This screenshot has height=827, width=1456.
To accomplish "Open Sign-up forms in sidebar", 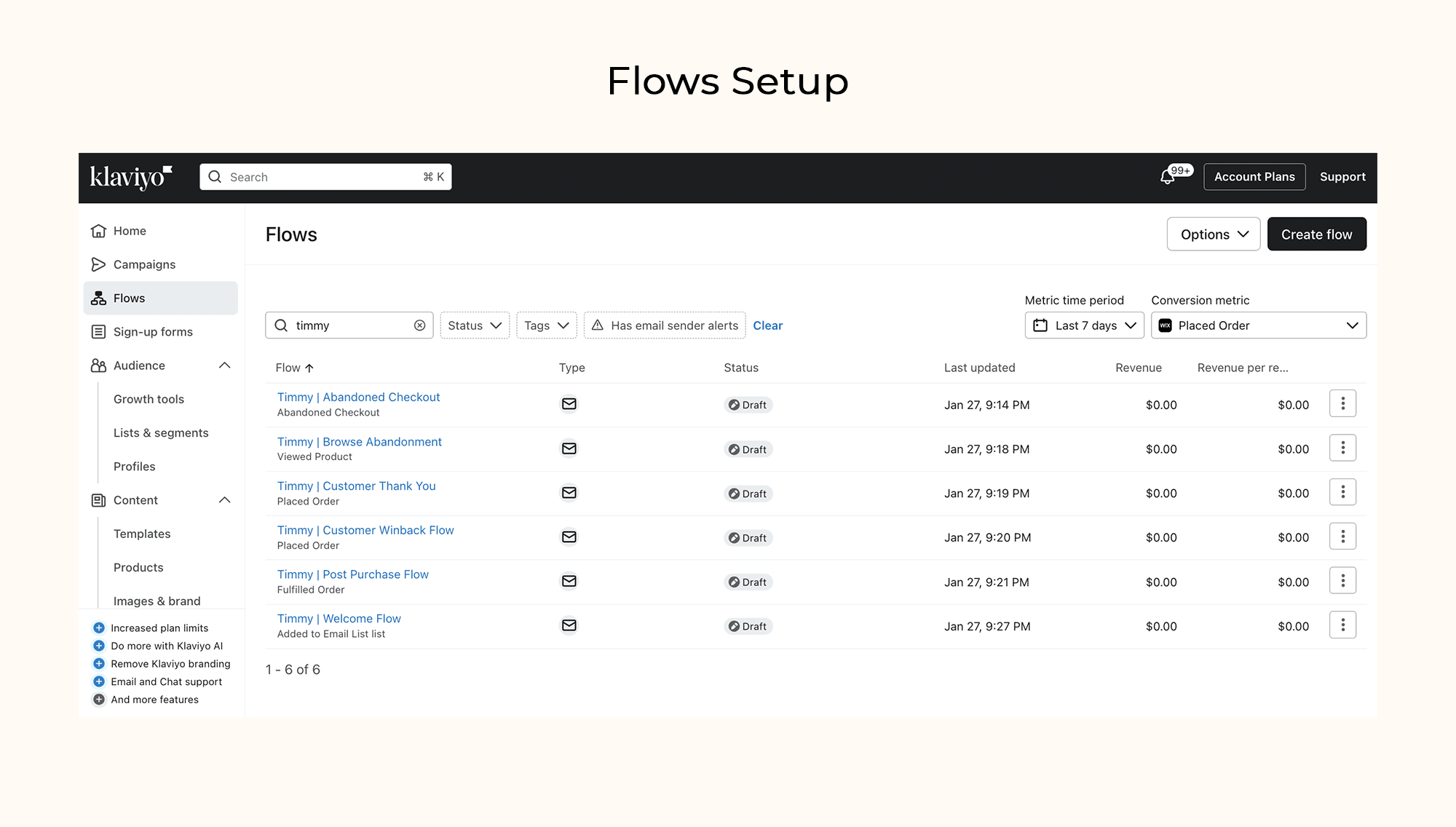I will (153, 332).
